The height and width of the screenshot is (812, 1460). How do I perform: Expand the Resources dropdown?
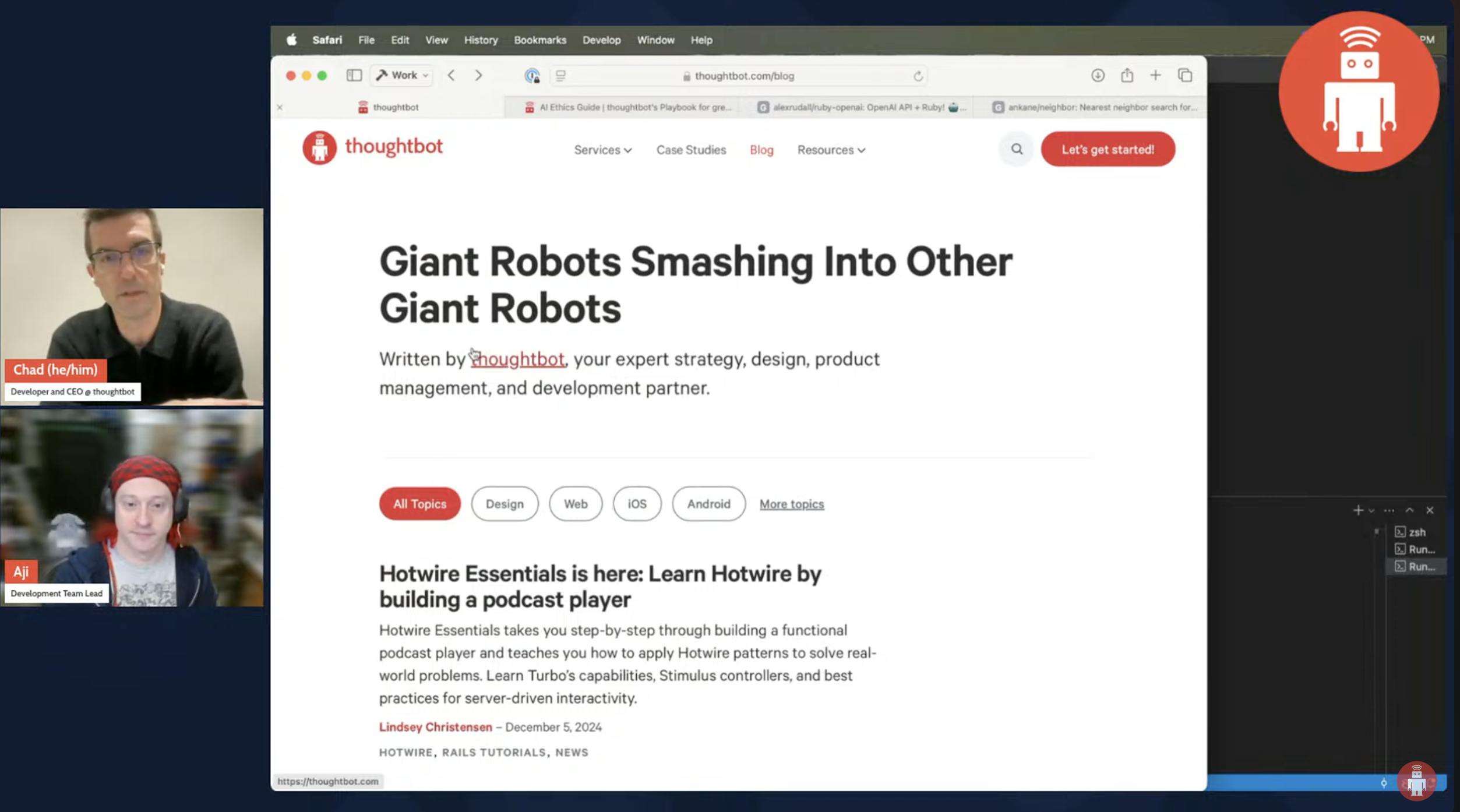point(831,150)
